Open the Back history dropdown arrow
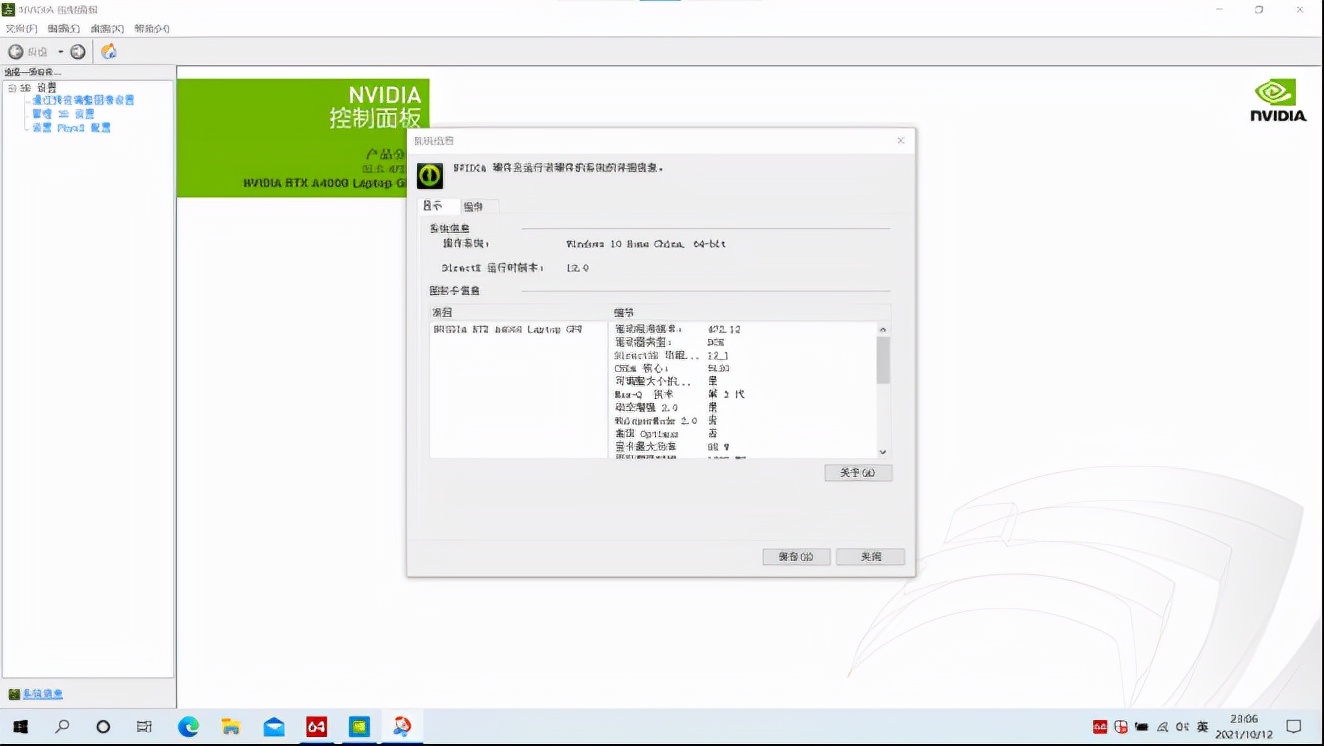The image size is (1324, 746). point(61,52)
